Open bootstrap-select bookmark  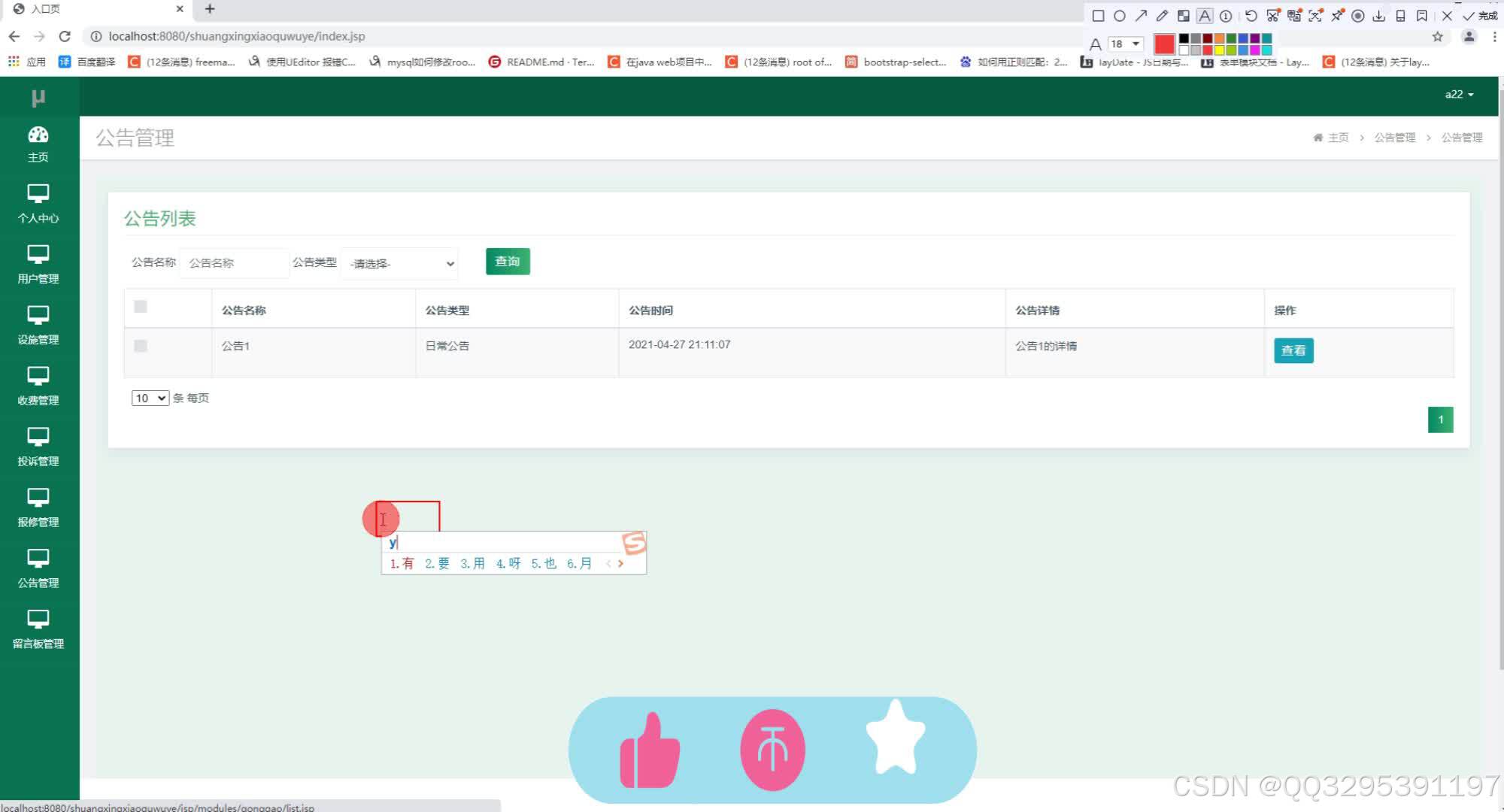[x=896, y=62]
